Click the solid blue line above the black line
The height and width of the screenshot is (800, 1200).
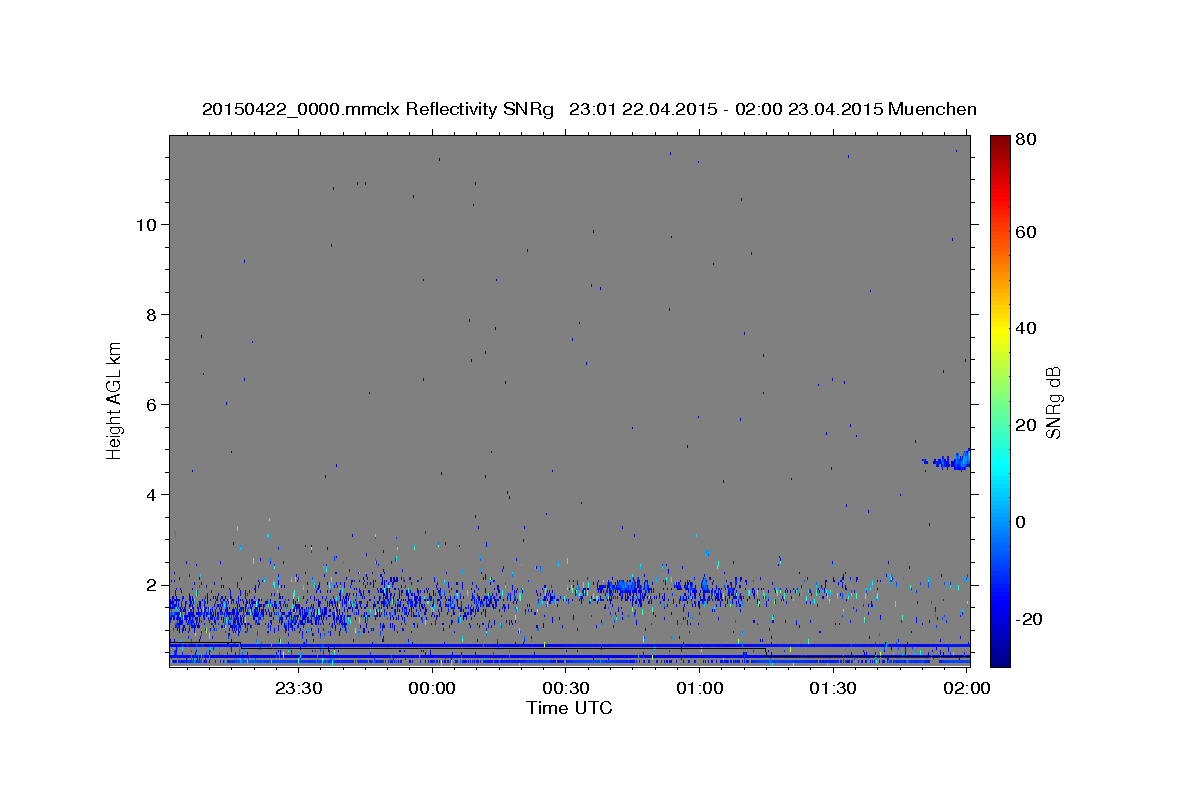[x=569, y=646]
